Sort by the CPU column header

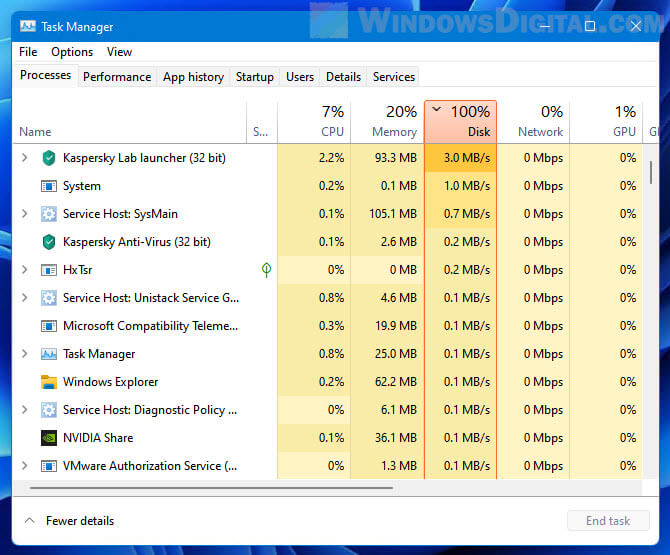coord(314,123)
